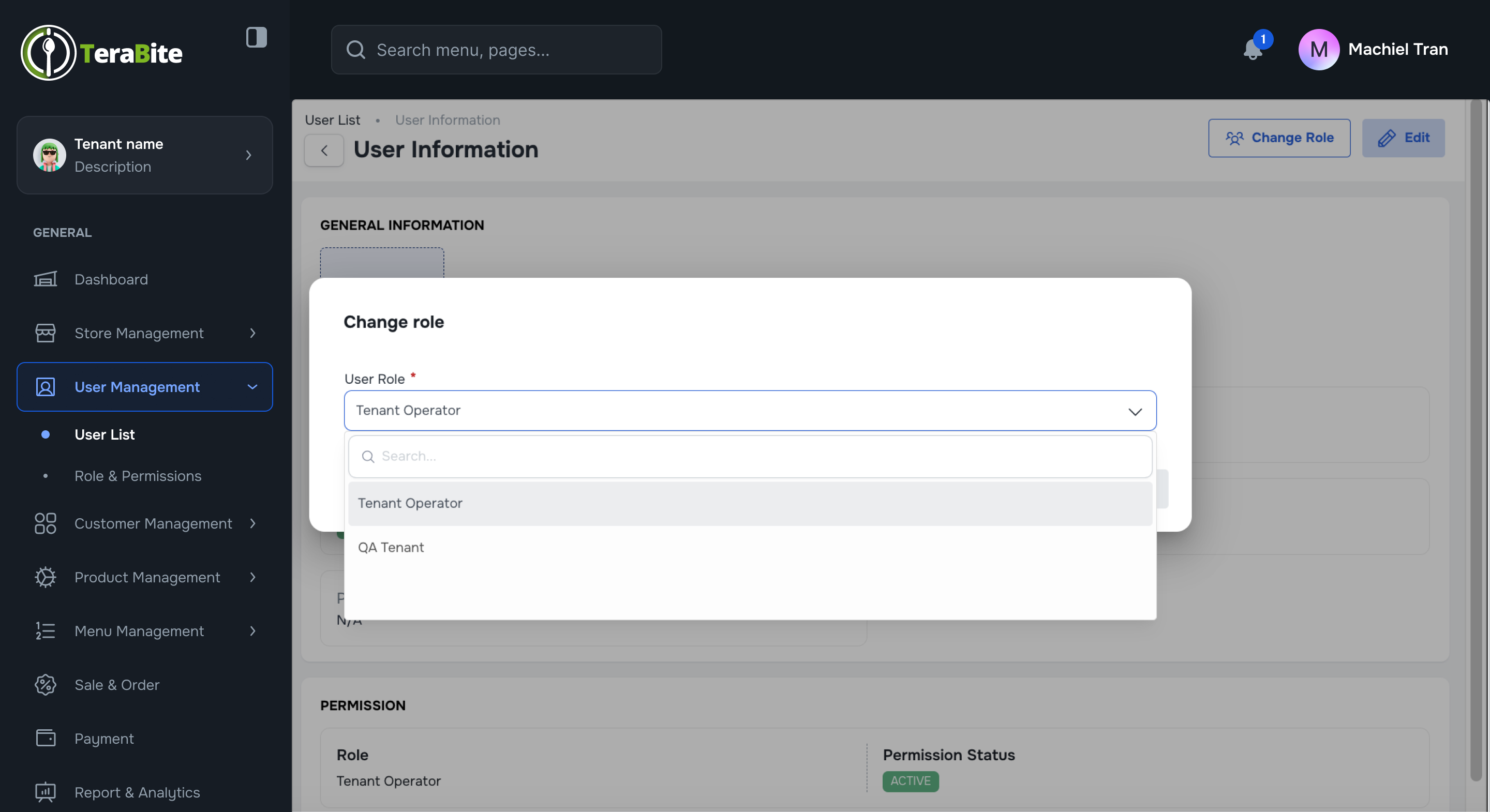Click the Edit button
This screenshot has width=1490, height=812.
click(x=1404, y=138)
